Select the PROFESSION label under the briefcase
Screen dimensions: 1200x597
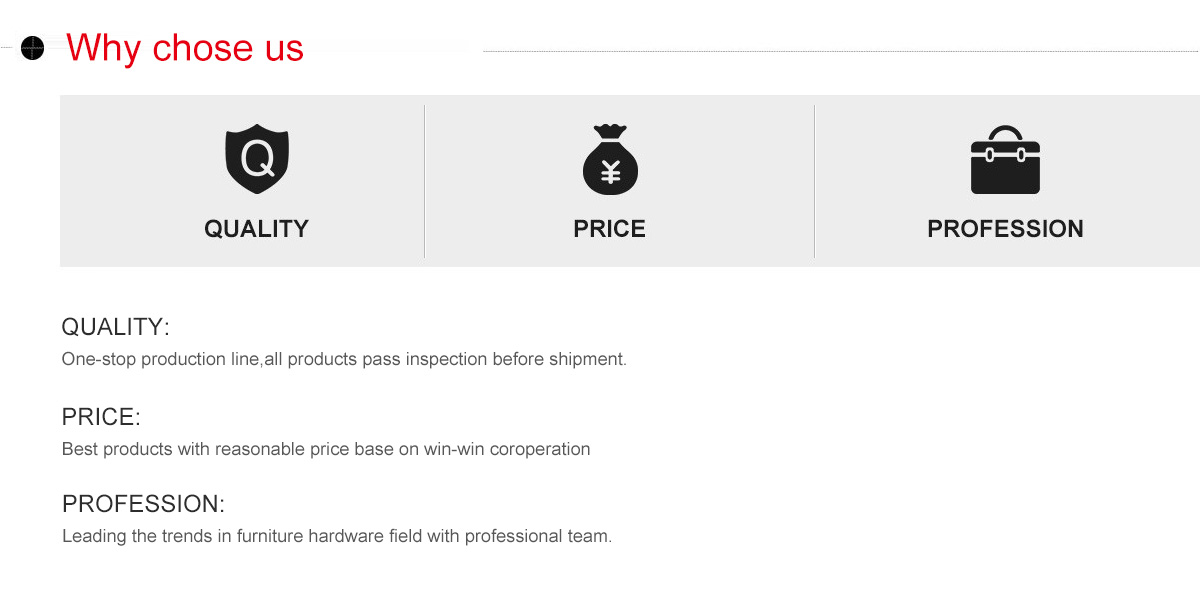(x=1005, y=229)
